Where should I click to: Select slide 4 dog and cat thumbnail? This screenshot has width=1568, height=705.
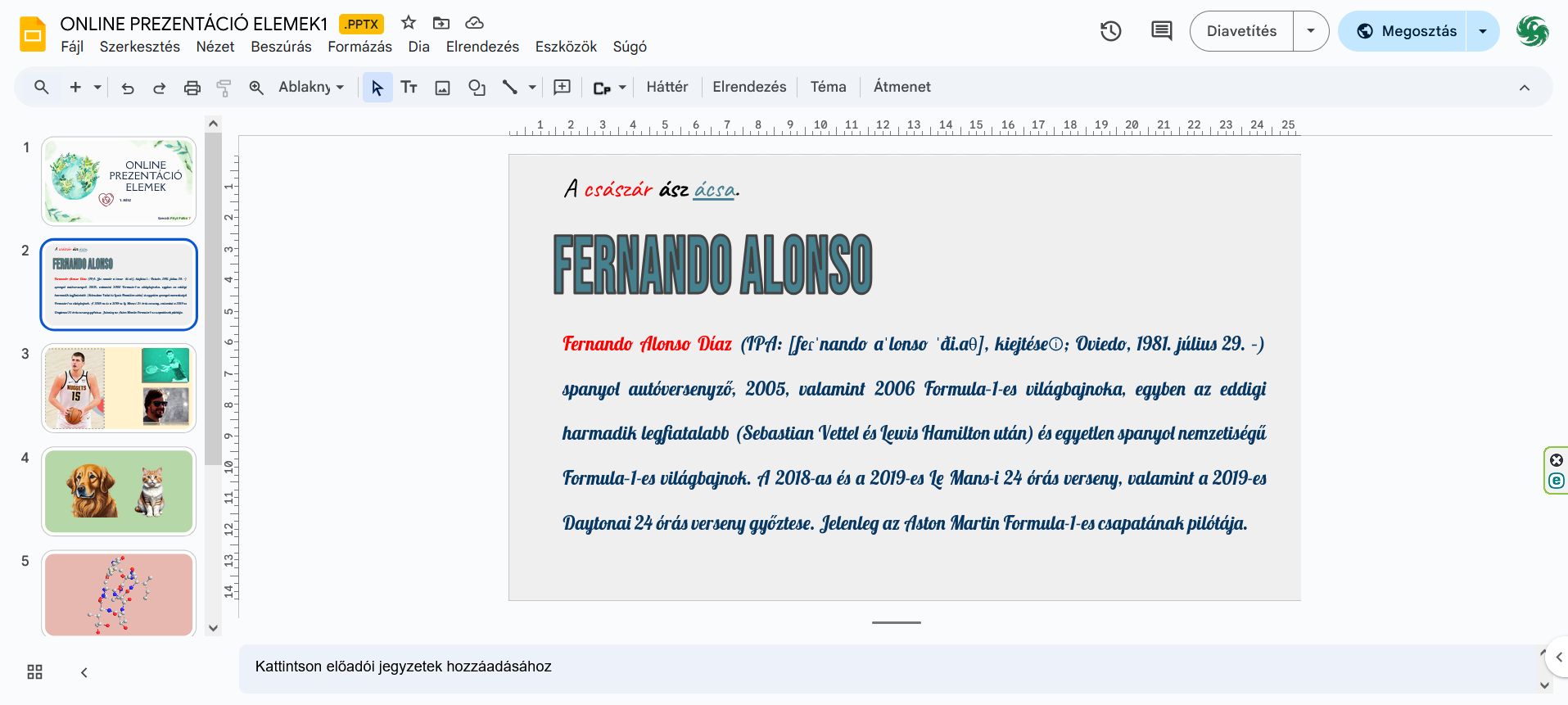click(x=119, y=490)
